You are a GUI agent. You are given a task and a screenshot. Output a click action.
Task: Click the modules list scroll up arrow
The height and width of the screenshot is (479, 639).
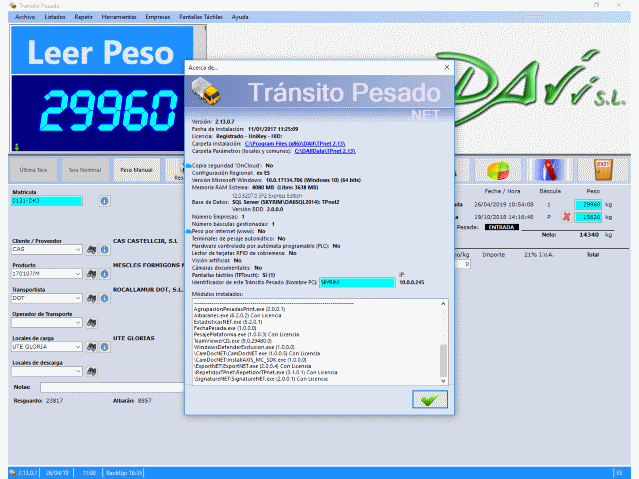click(x=443, y=304)
